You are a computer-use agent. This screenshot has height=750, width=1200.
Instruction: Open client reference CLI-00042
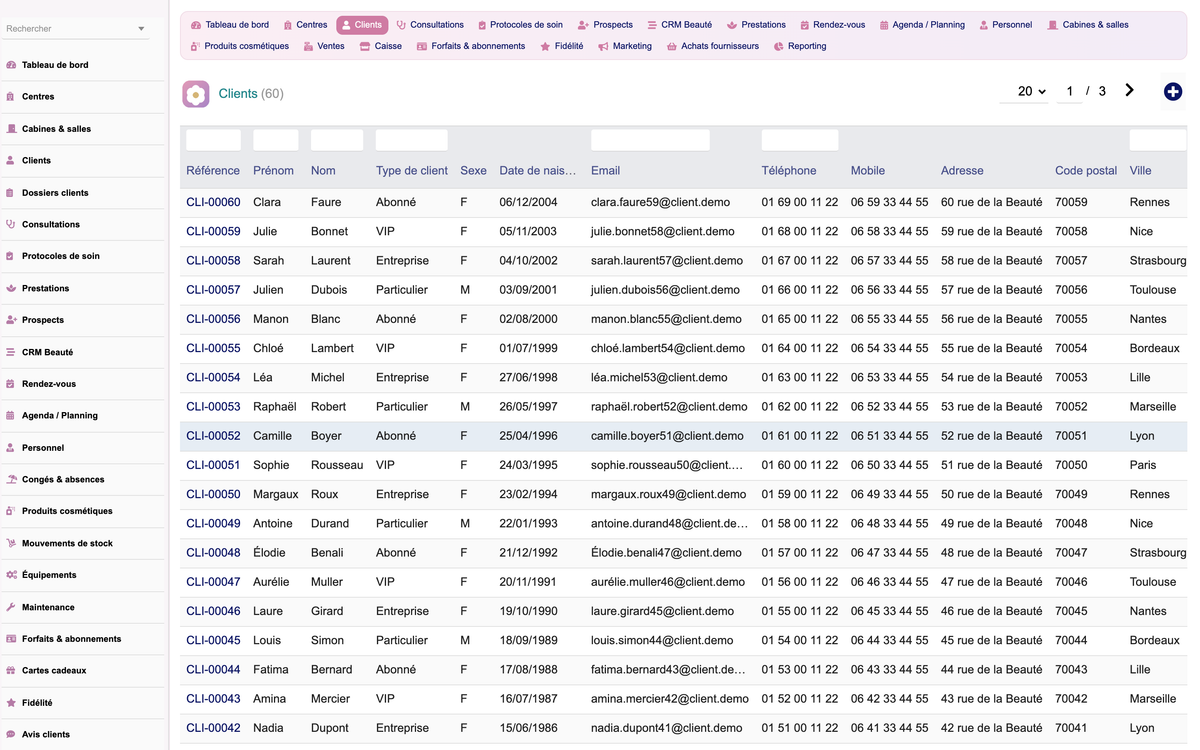pos(213,728)
